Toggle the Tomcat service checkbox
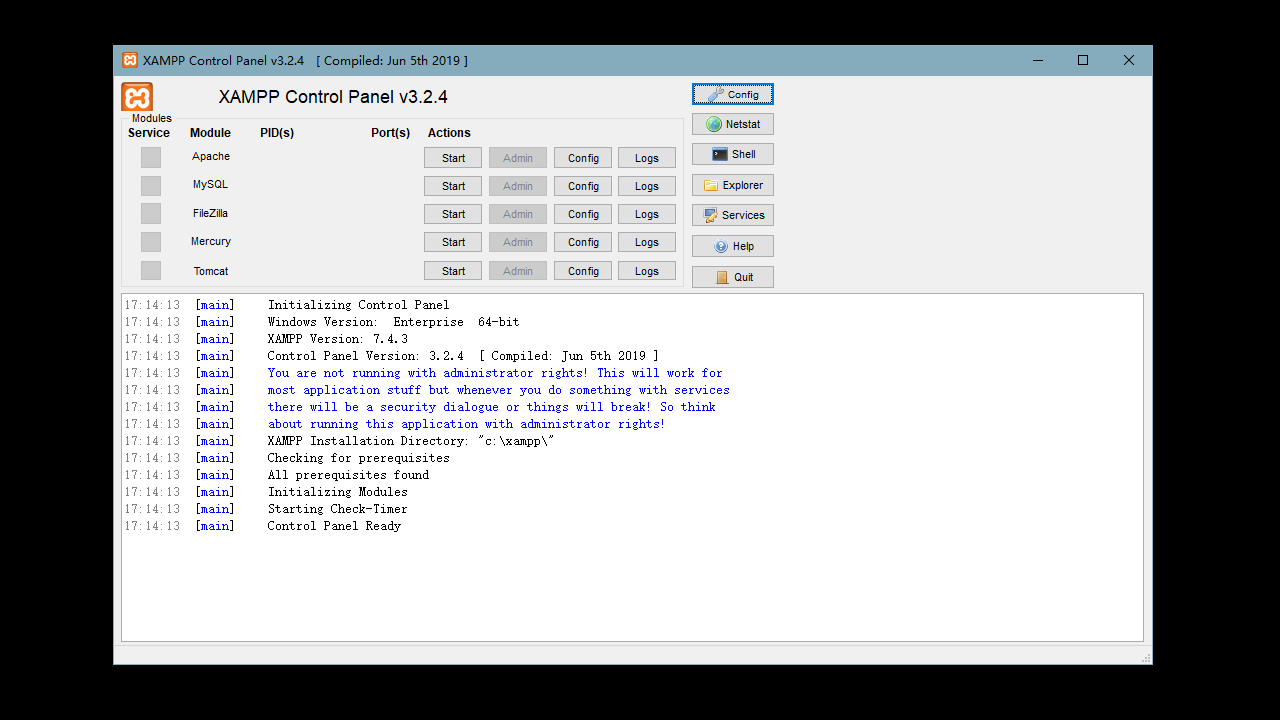 151,271
